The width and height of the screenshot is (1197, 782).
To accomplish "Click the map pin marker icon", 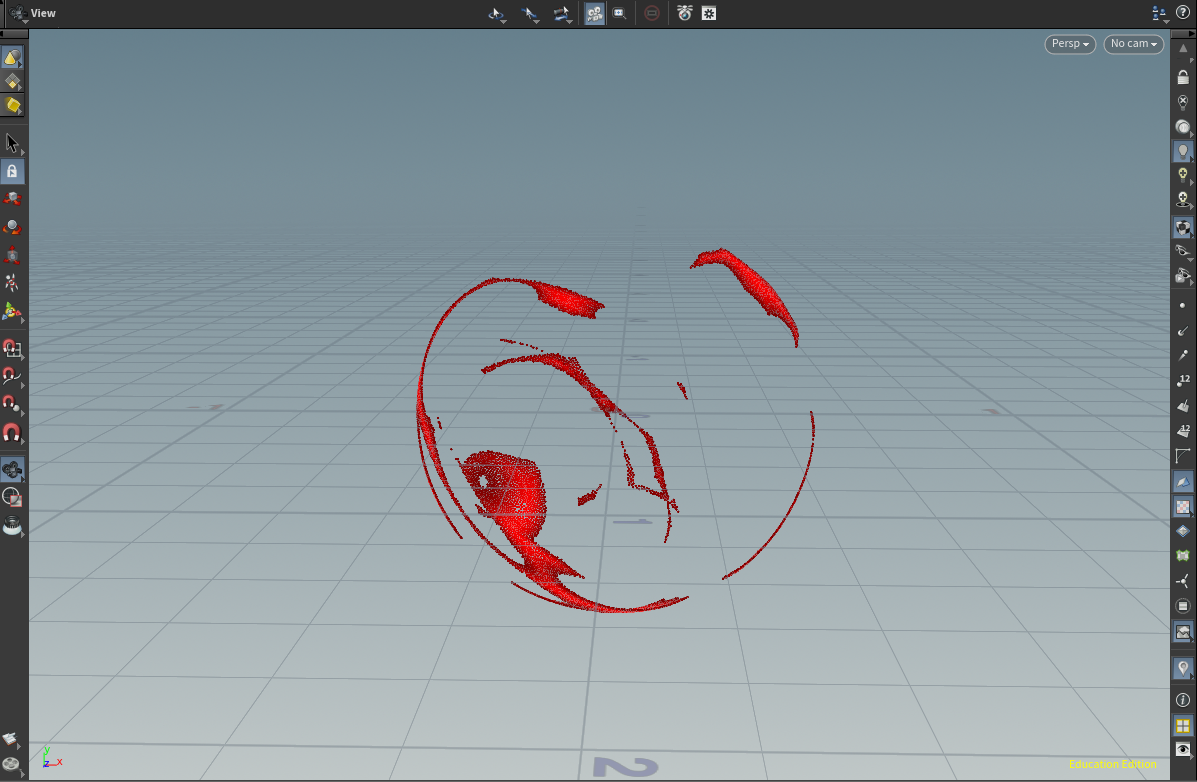I will pos(1183,668).
